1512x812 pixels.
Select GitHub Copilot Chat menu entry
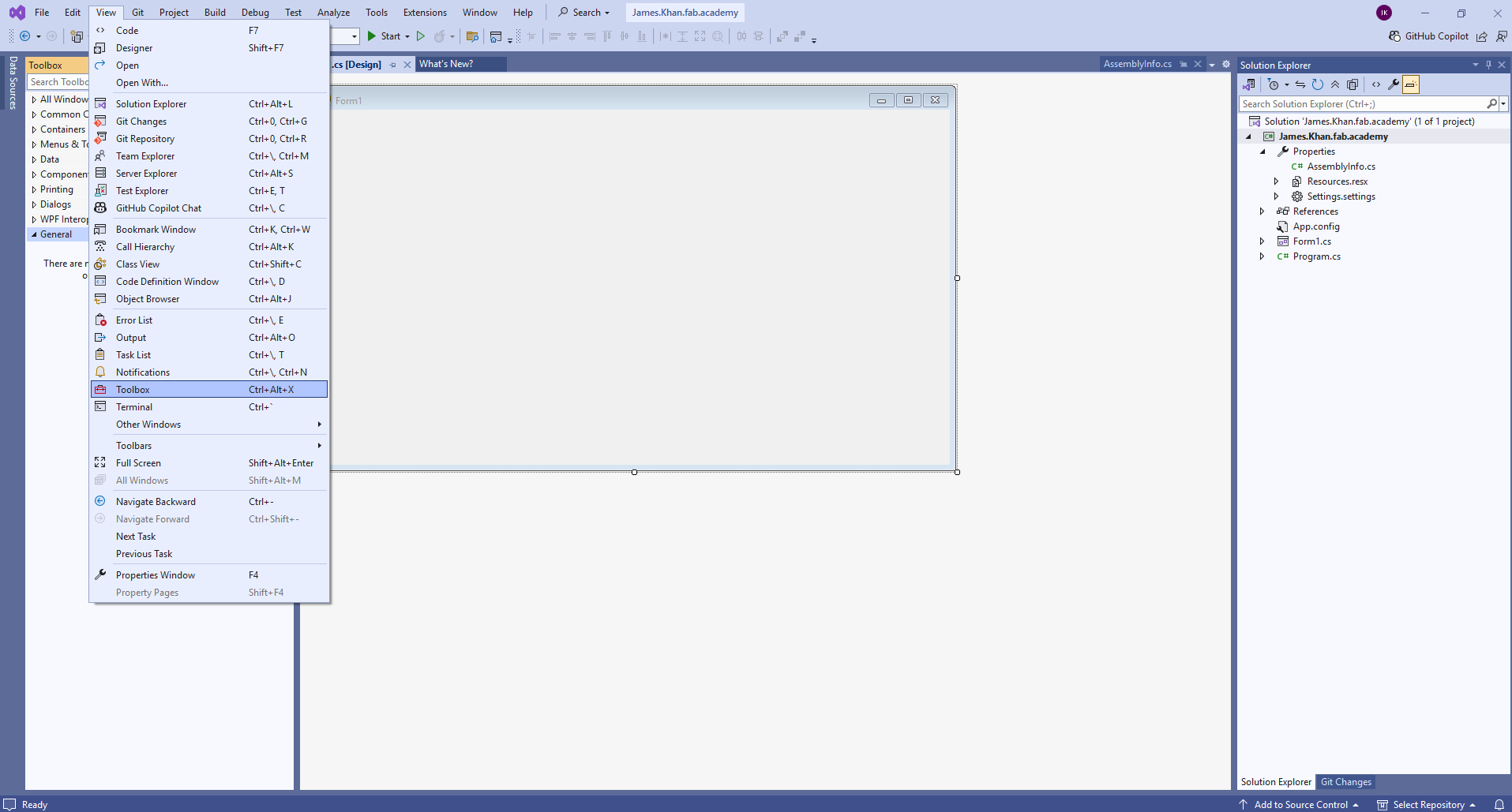click(209, 208)
